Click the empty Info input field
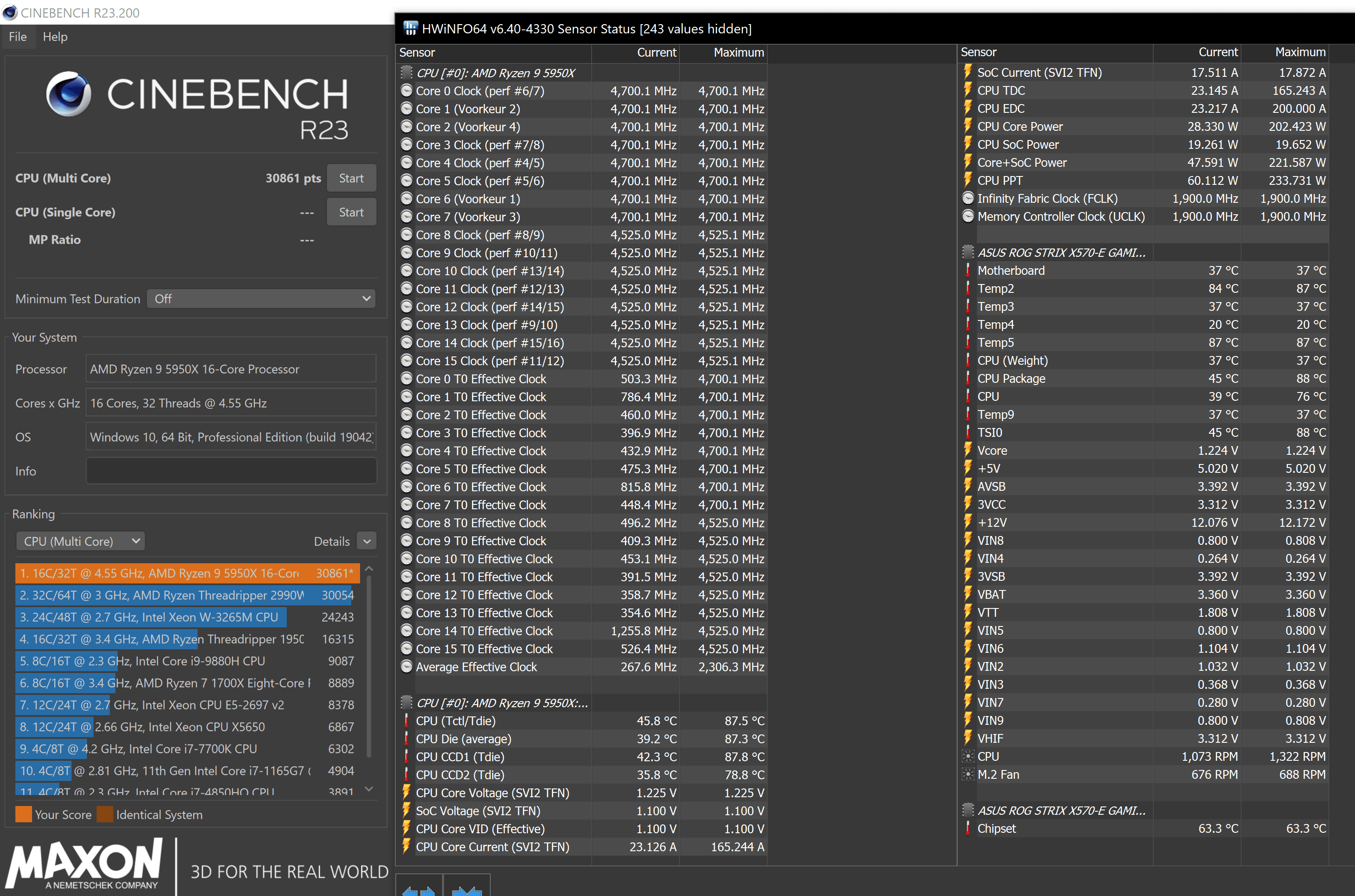 coord(231,471)
